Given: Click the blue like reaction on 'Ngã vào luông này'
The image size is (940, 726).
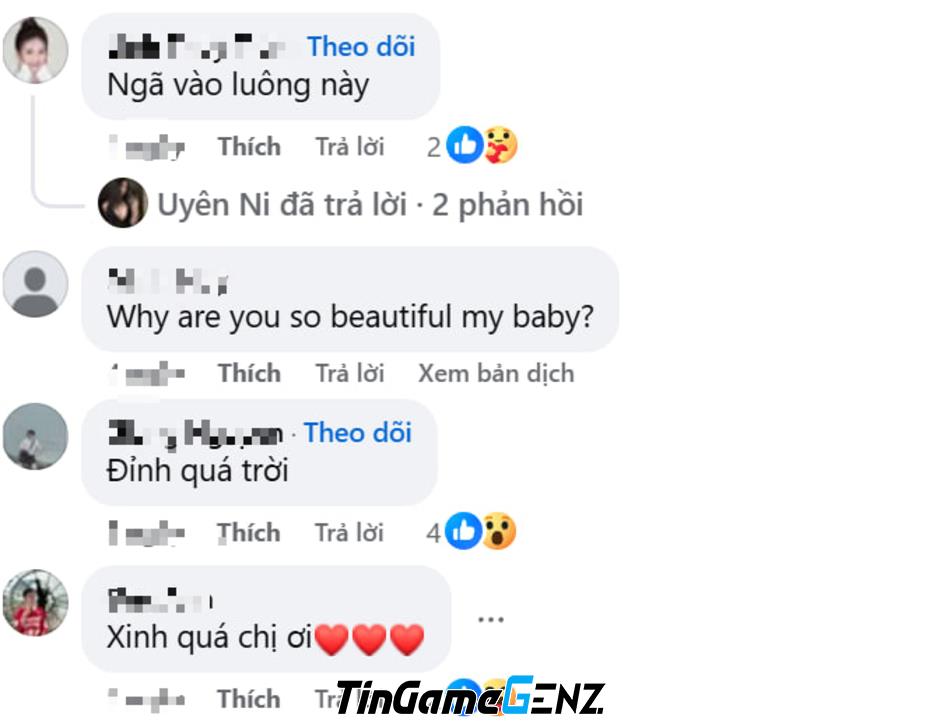Looking at the screenshot, I should coord(465,145).
